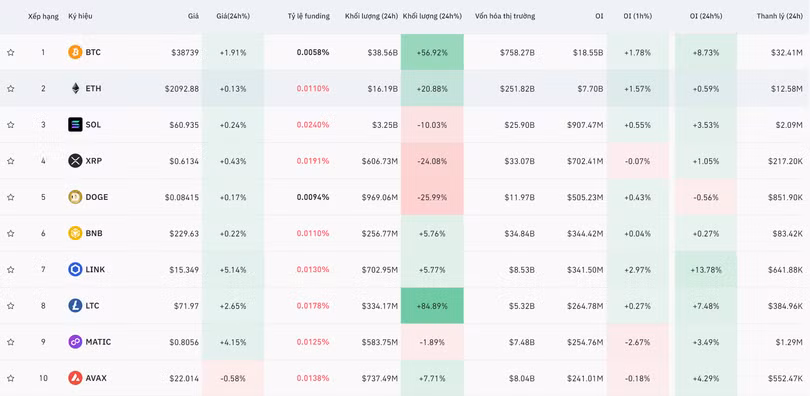Open the DOGE symbol link

coord(97,197)
